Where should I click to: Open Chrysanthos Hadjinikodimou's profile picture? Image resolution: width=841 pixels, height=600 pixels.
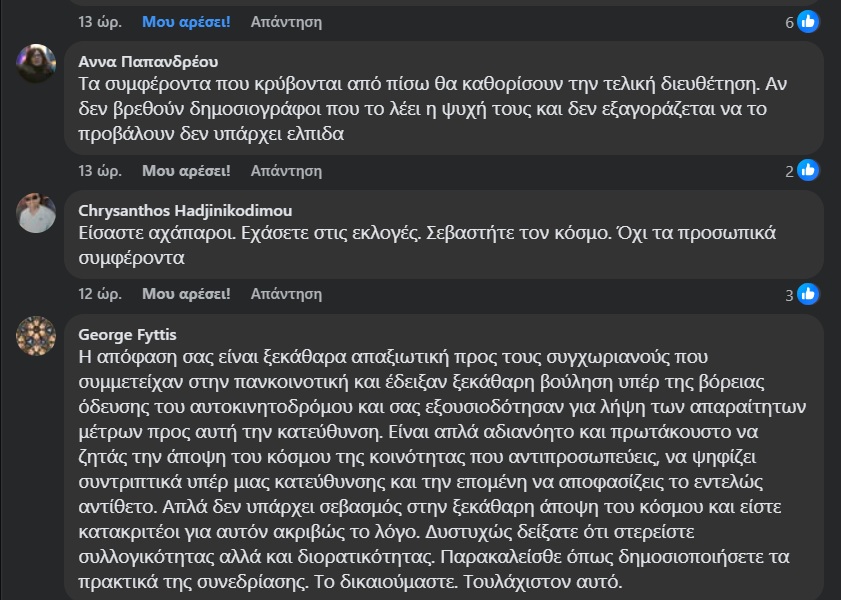pyautogui.click(x=37, y=212)
